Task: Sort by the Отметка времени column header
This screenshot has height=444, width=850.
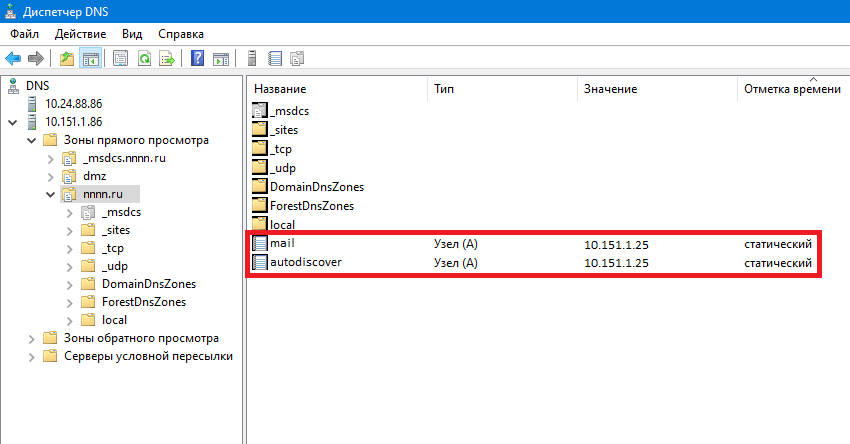Action: 794,89
